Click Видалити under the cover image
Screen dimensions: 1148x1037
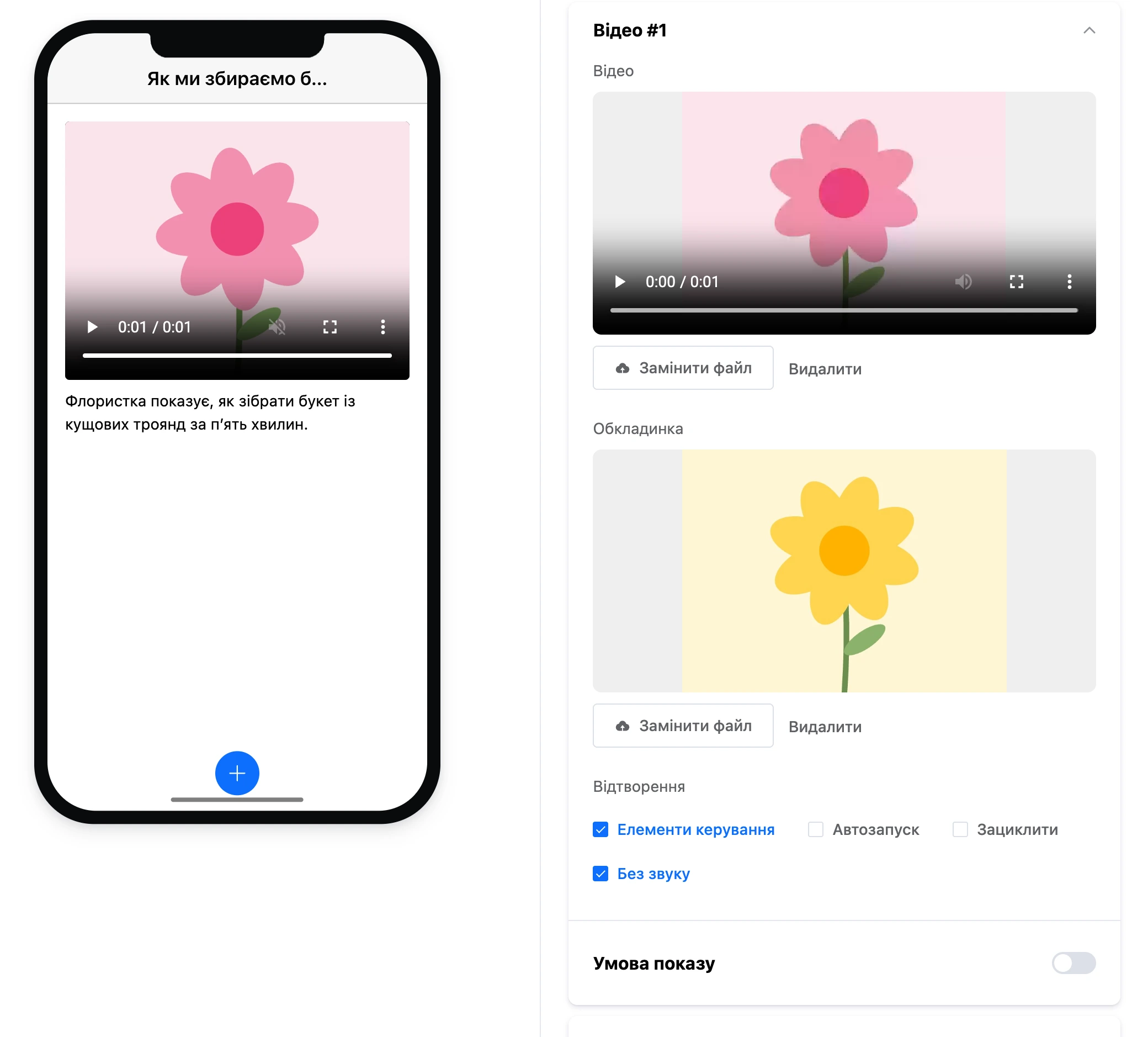point(825,727)
